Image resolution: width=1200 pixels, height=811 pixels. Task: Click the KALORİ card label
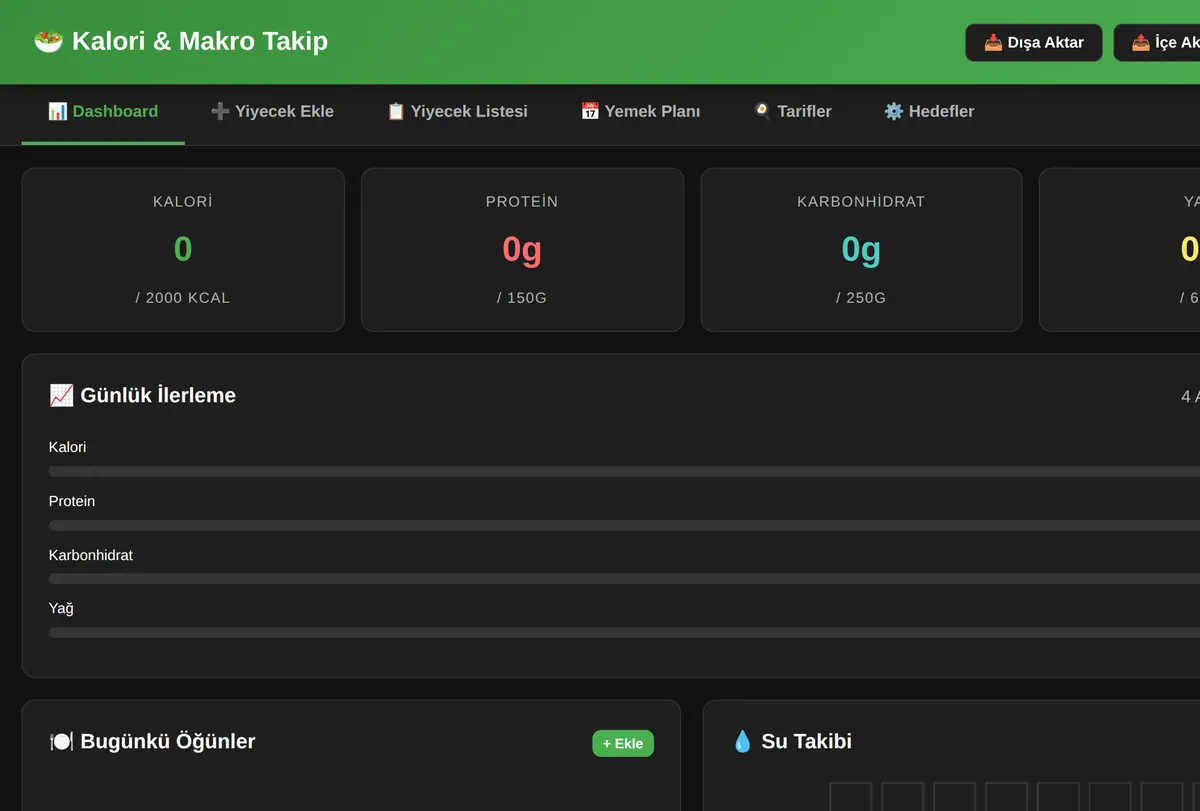point(183,202)
